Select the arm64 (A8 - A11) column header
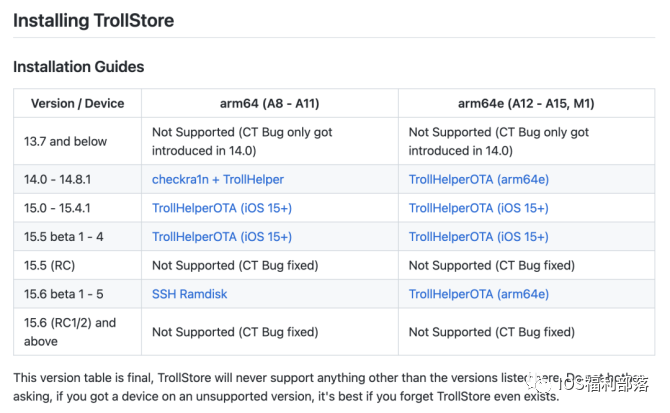The image size is (670, 413). point(269,103)
